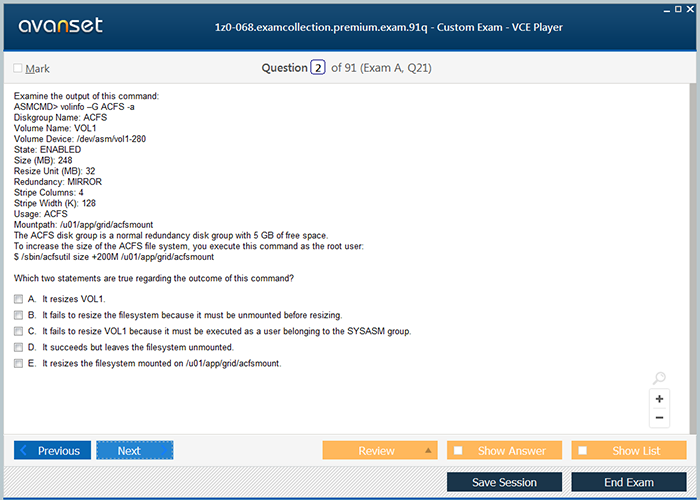Click the 'Size (MB): 248' line

(x=43, y=160)
